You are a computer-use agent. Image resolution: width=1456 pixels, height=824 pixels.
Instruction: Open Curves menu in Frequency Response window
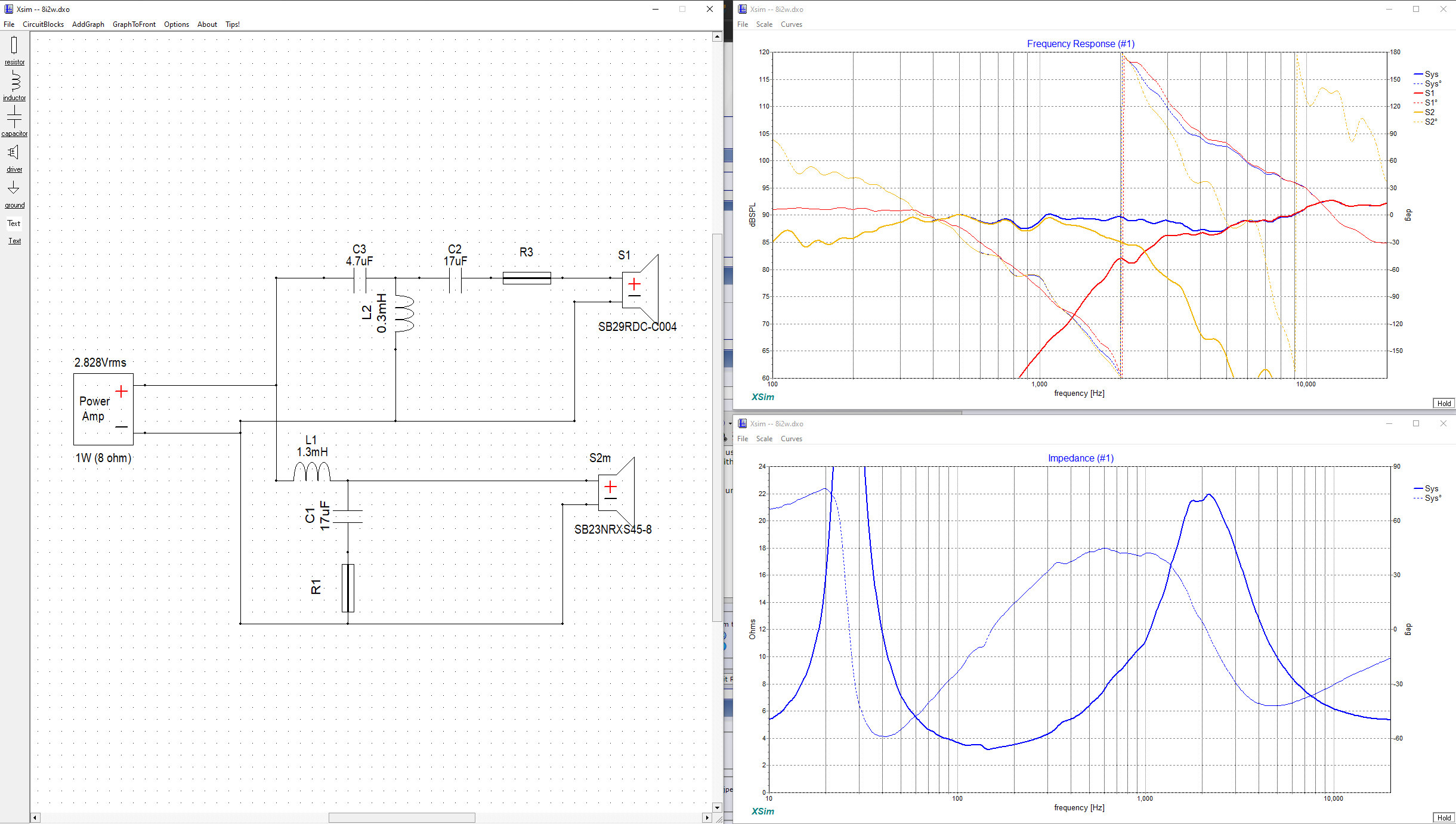coord(792,24)
